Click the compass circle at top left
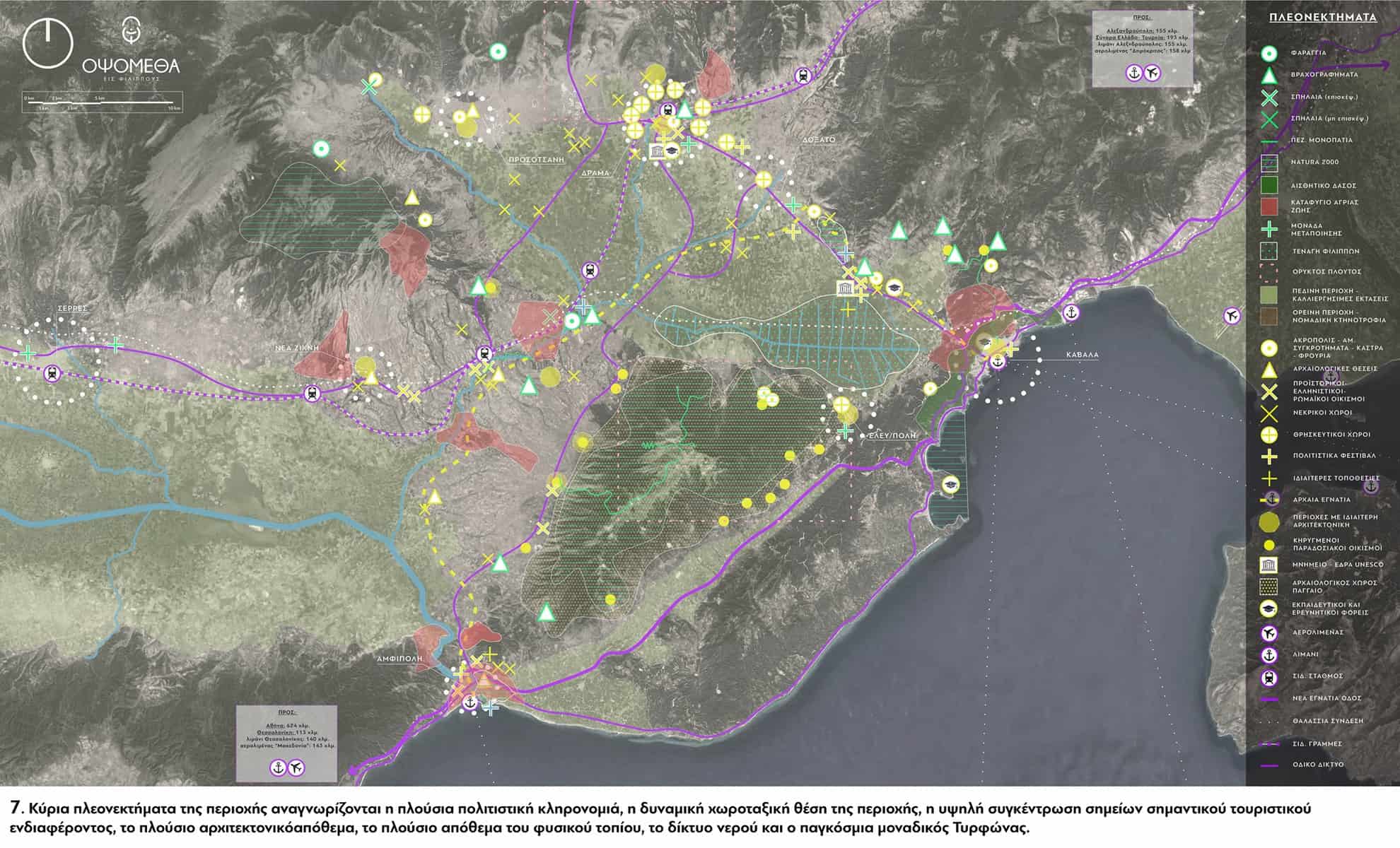Viewport: 1400px width, 848px height. coord(47,43)
